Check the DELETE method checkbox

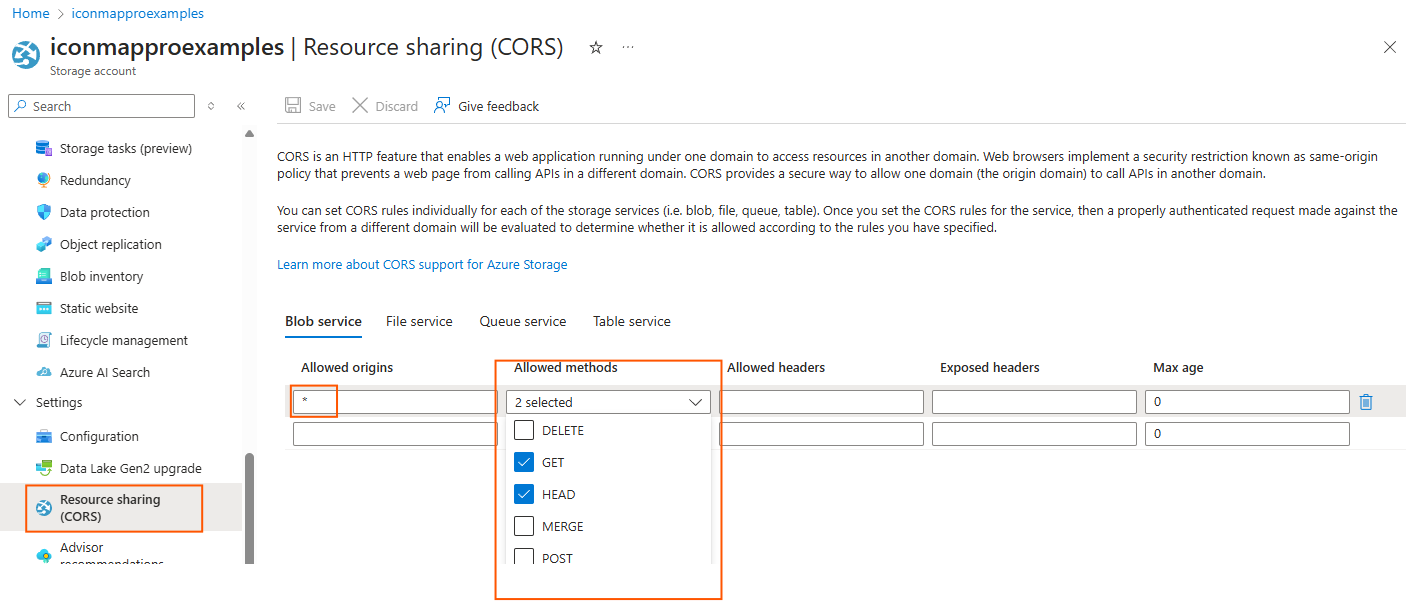click(x=524, y=431)
